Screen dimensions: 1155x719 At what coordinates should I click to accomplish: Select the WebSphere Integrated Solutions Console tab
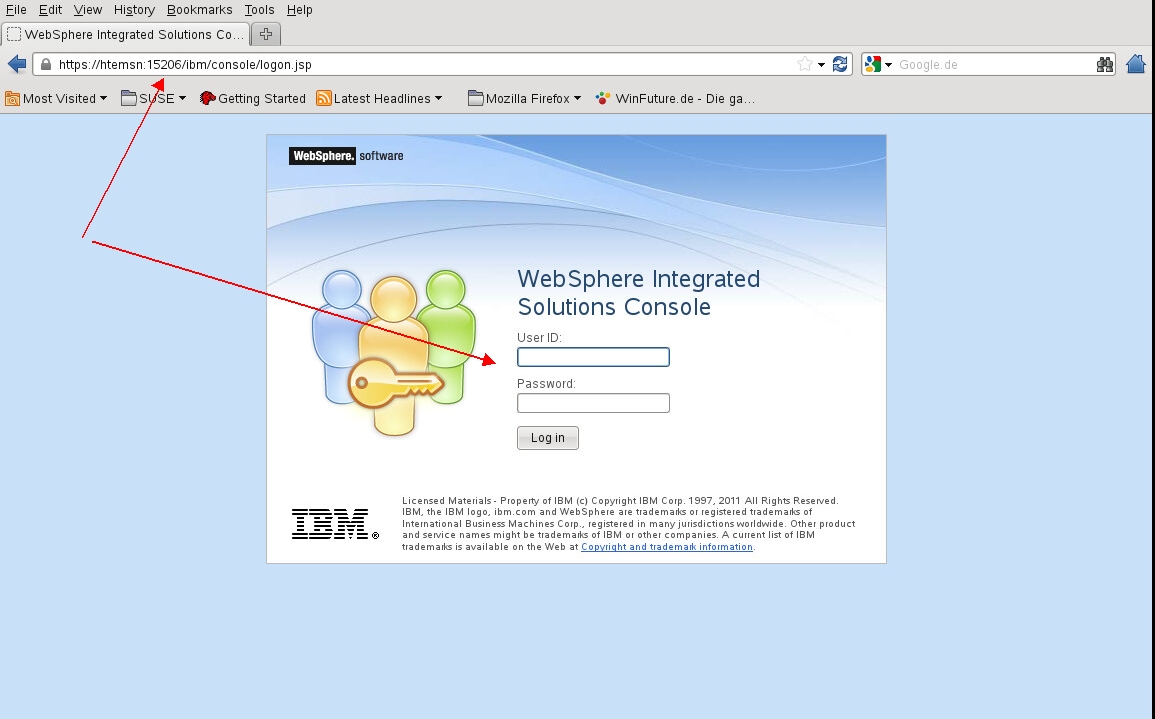(x=125, y=35)
